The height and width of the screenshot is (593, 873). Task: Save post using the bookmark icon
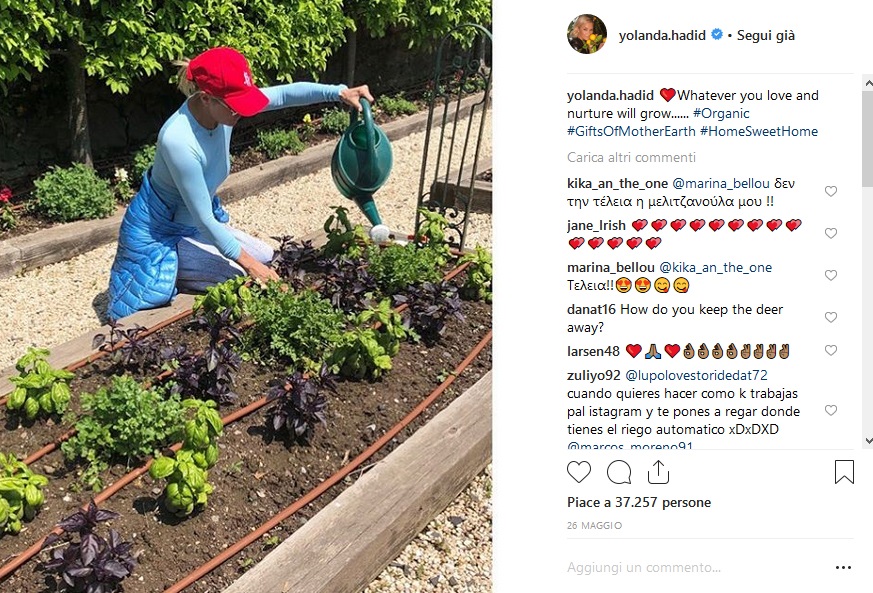pos(844,472)
